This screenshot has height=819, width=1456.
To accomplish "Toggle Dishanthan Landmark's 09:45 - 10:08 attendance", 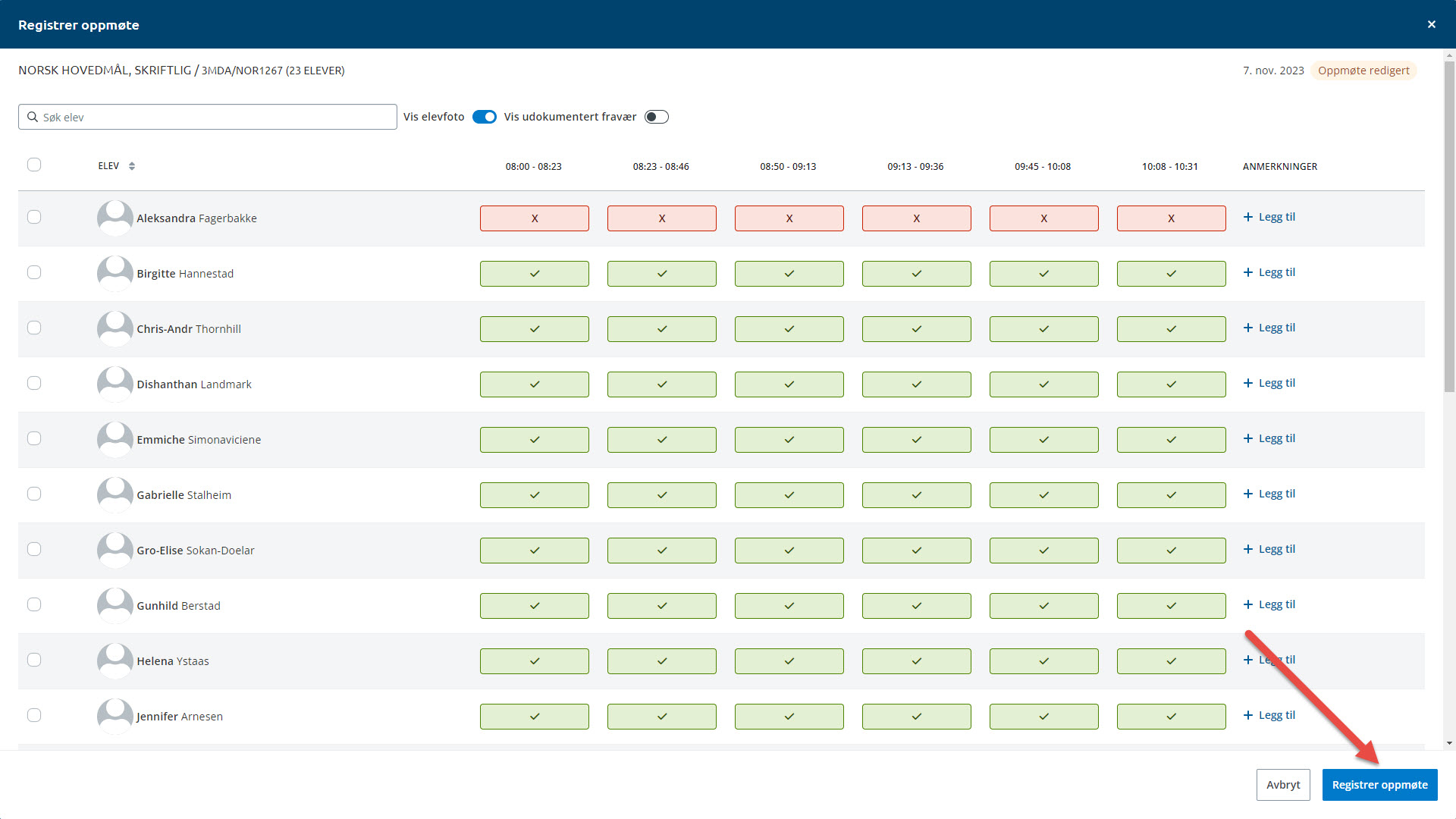I will pyautogui.click(x=1044, y=384).
